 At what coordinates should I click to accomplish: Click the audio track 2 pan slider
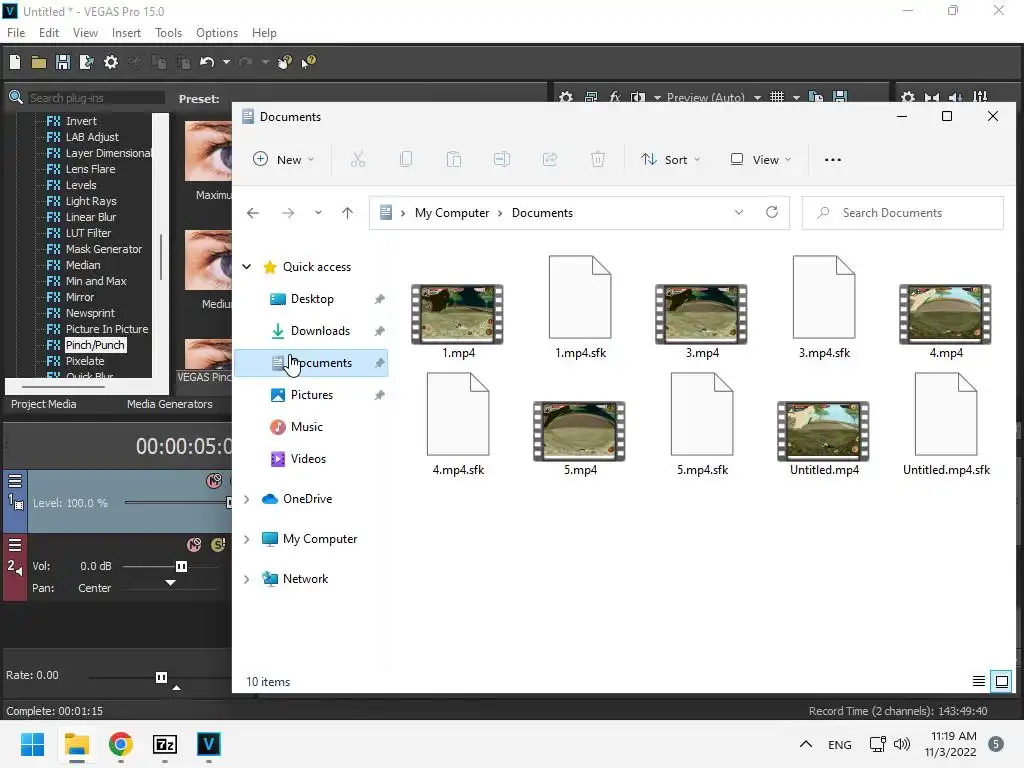click(x=170, y=583)
